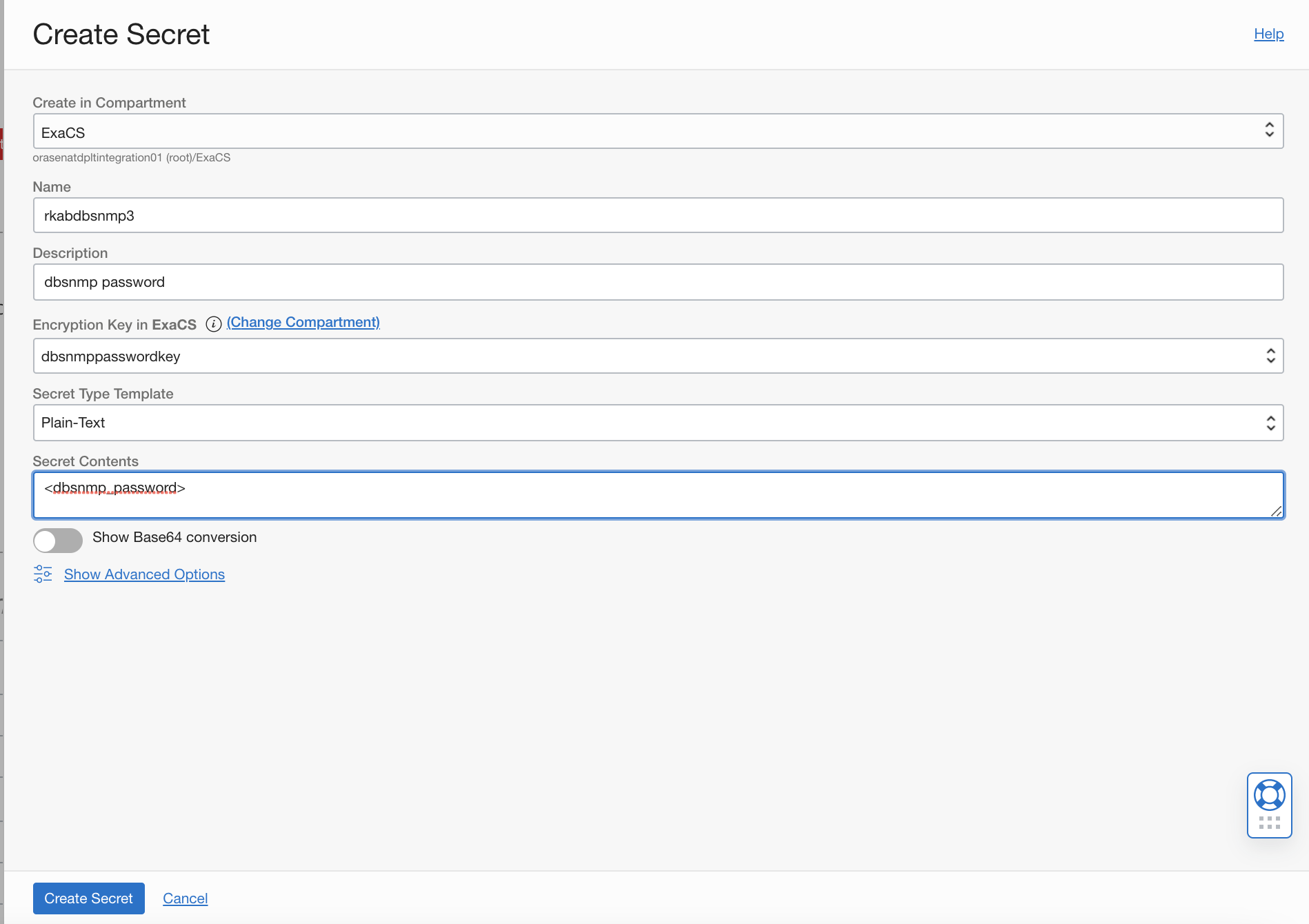The width and height of the screenshot is (1309, 924).
Task: Click into the Secret Contents text area
Action: click(658, 495)
